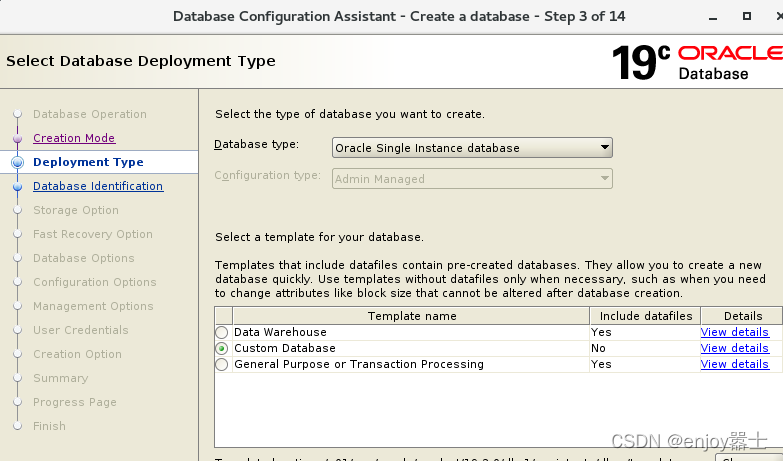View details for General Purpose template
Screen dimensions: 783x461
[x=735, y=364]
